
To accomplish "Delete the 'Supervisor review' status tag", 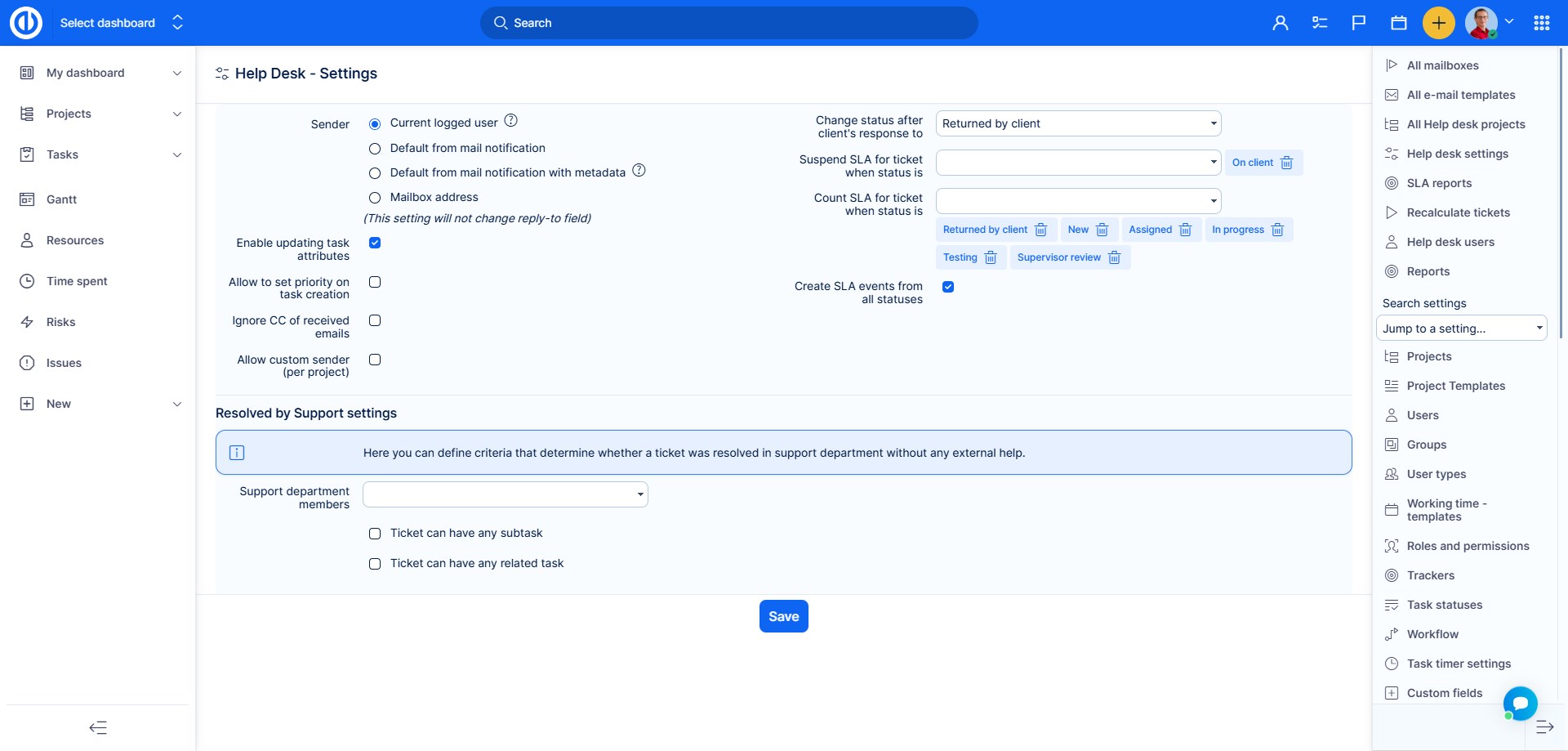I will point(1114,257).
